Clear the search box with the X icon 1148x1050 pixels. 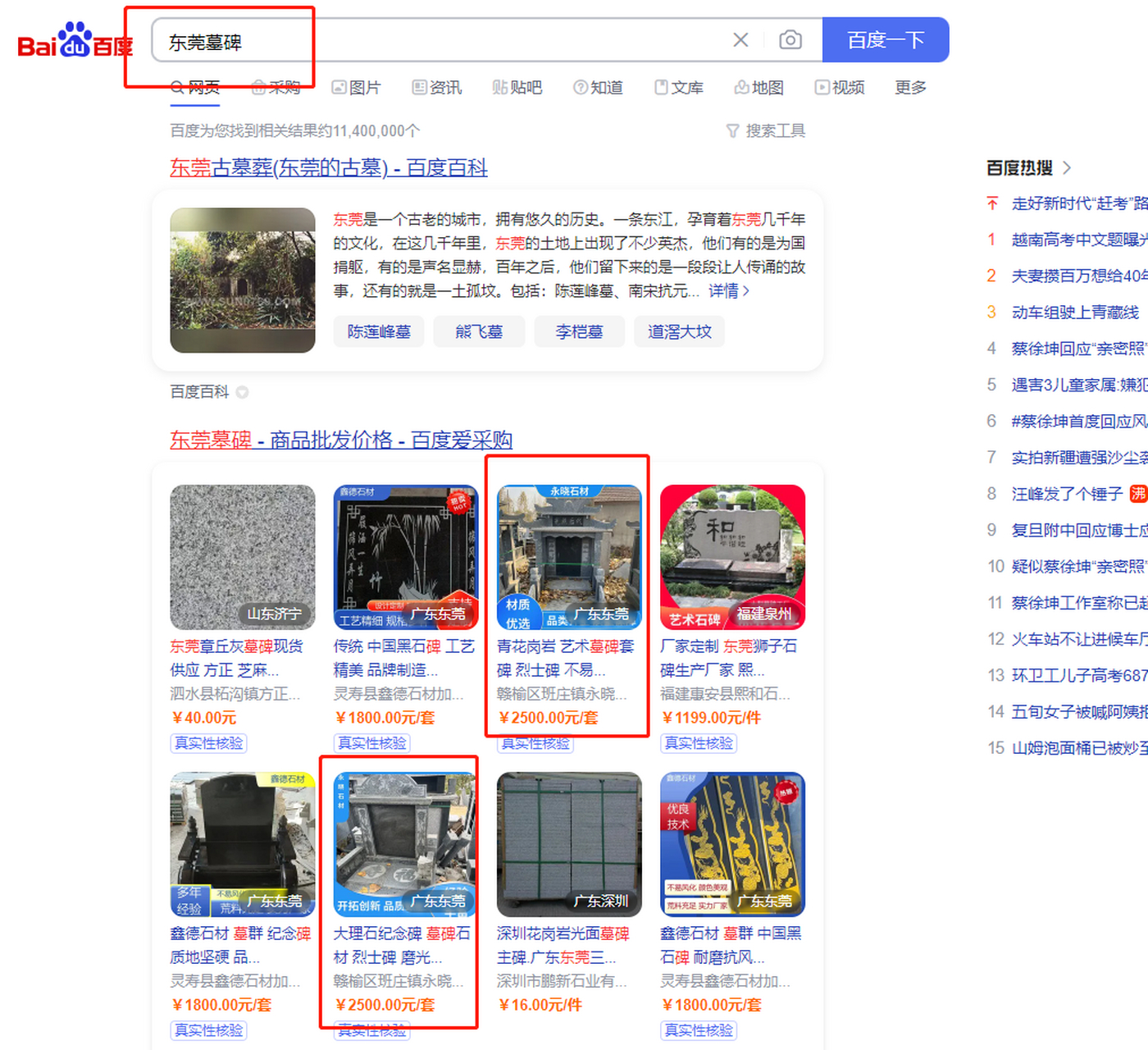[x=740, y=39]
